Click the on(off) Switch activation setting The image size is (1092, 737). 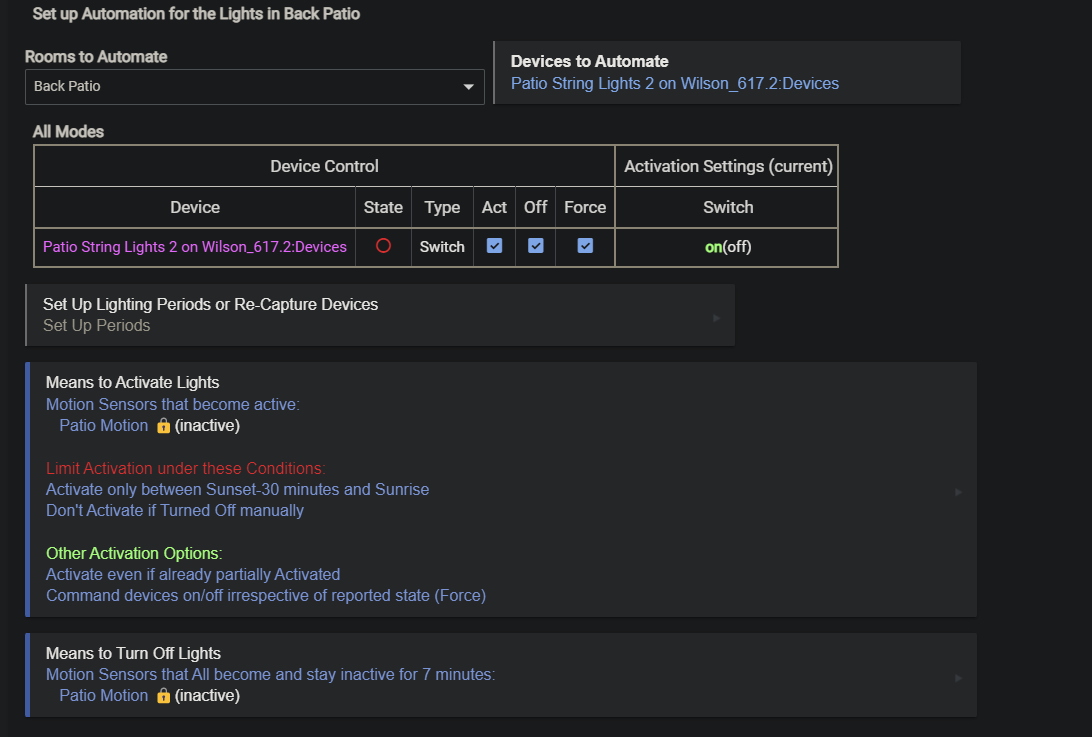(x=727, y=247)
